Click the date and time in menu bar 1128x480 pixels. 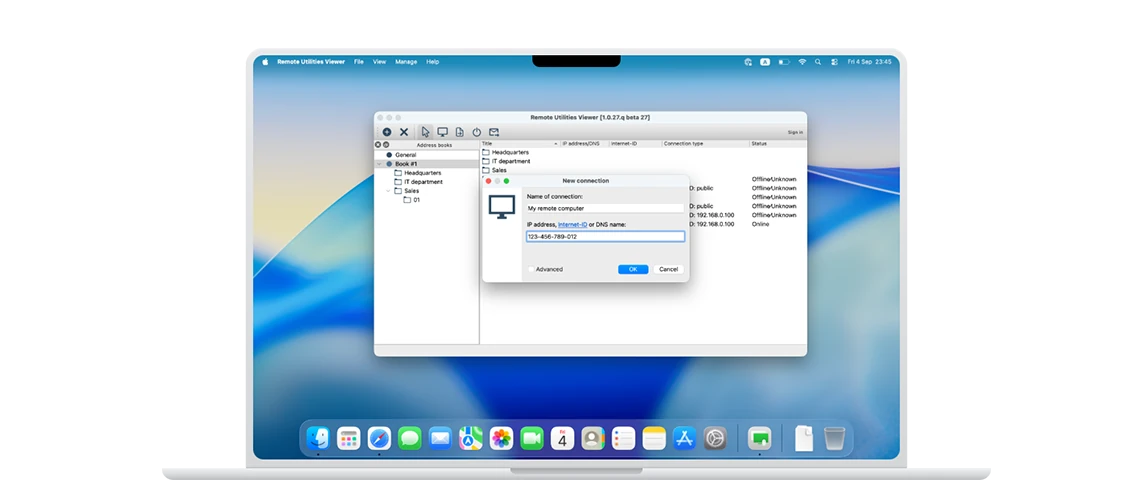[x=869, y=62]
